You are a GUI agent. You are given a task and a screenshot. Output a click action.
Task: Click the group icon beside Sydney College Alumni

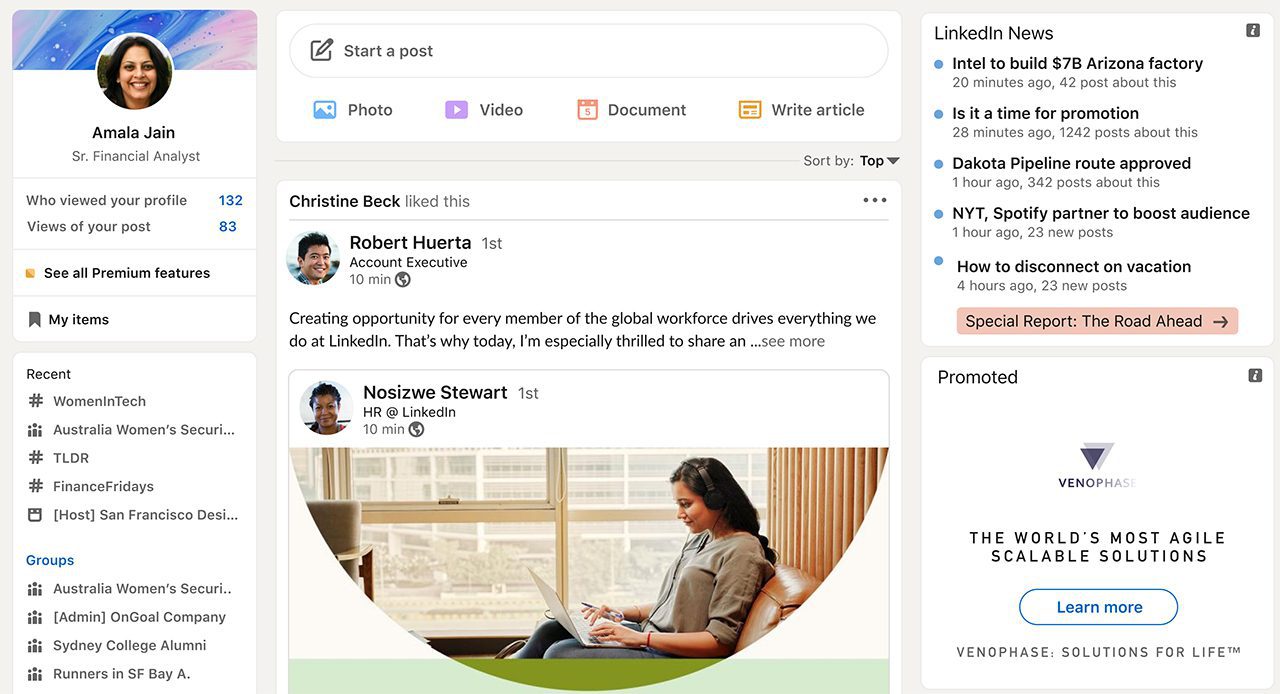(35, 646)
